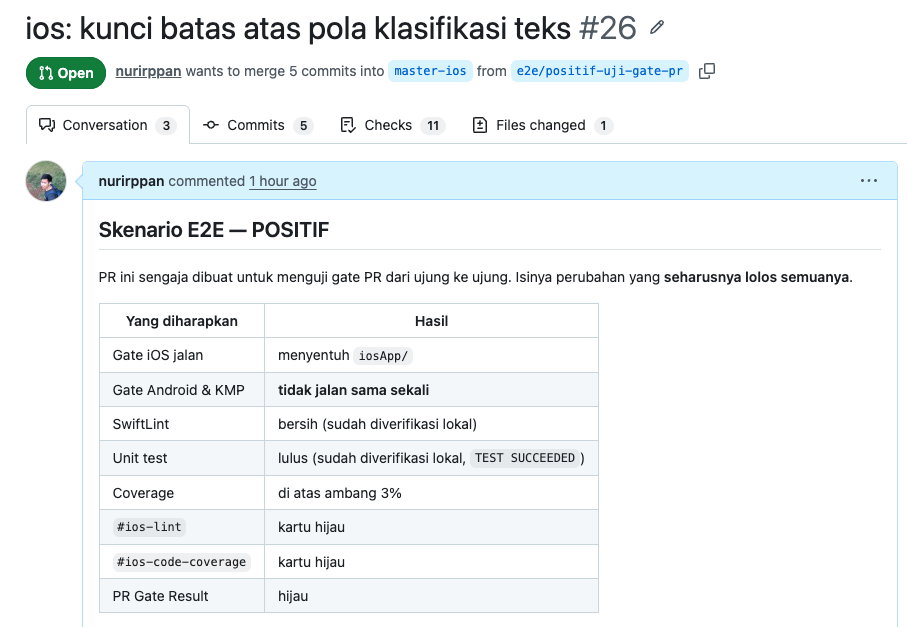
Task: Click the Open status badge
Action: click(66, 73)
